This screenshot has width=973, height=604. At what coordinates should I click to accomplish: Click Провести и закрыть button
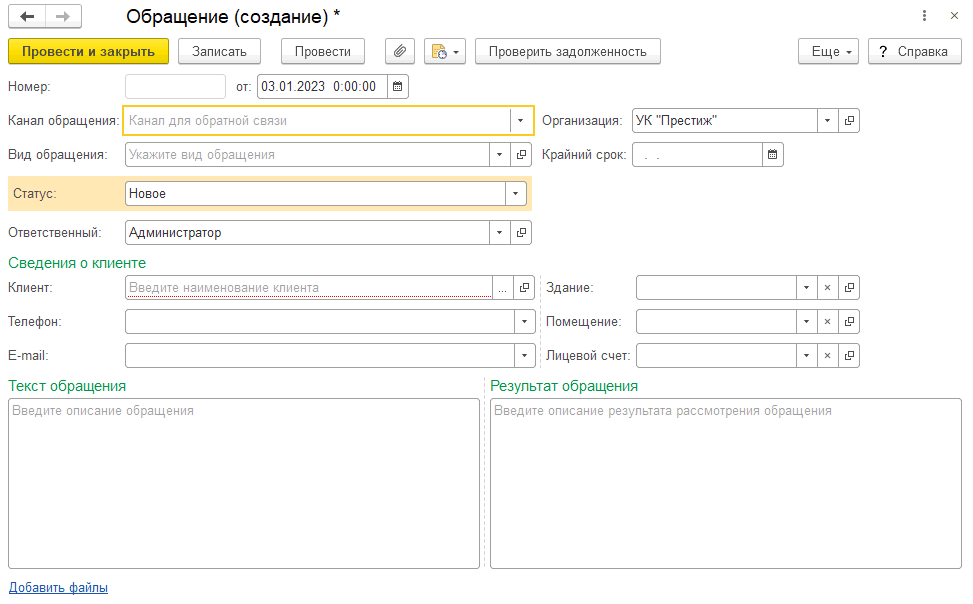88,51
